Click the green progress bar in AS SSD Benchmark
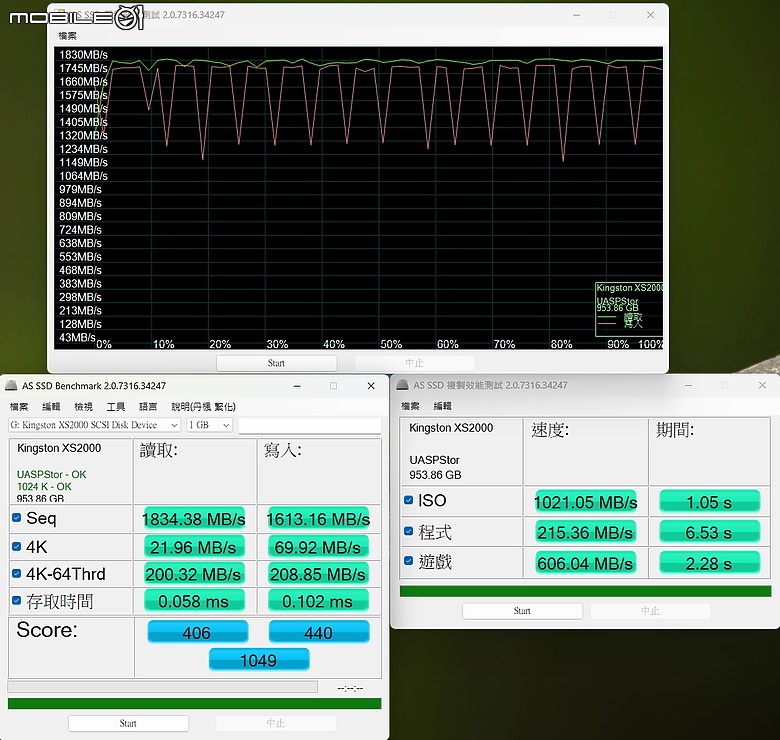The height and width of the screenshot is (740, 780). tap(195, 703)
